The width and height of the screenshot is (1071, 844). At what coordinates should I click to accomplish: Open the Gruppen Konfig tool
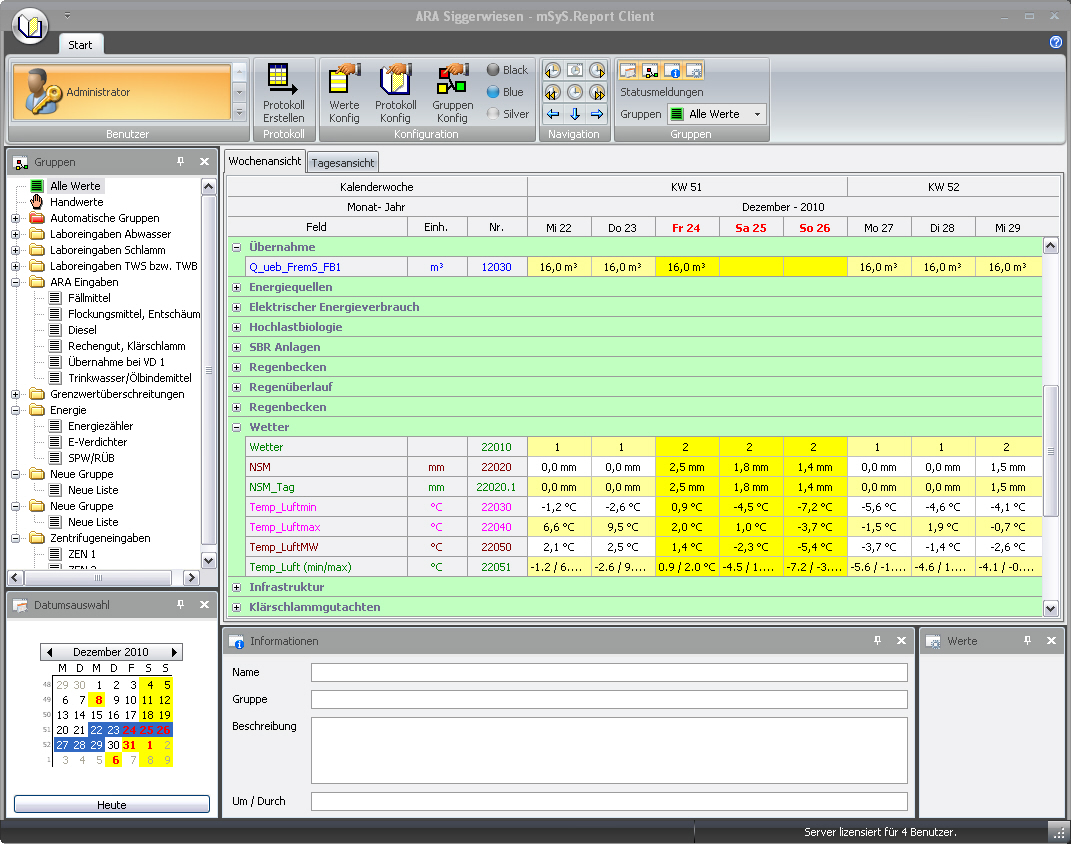(x=452, y=92)
